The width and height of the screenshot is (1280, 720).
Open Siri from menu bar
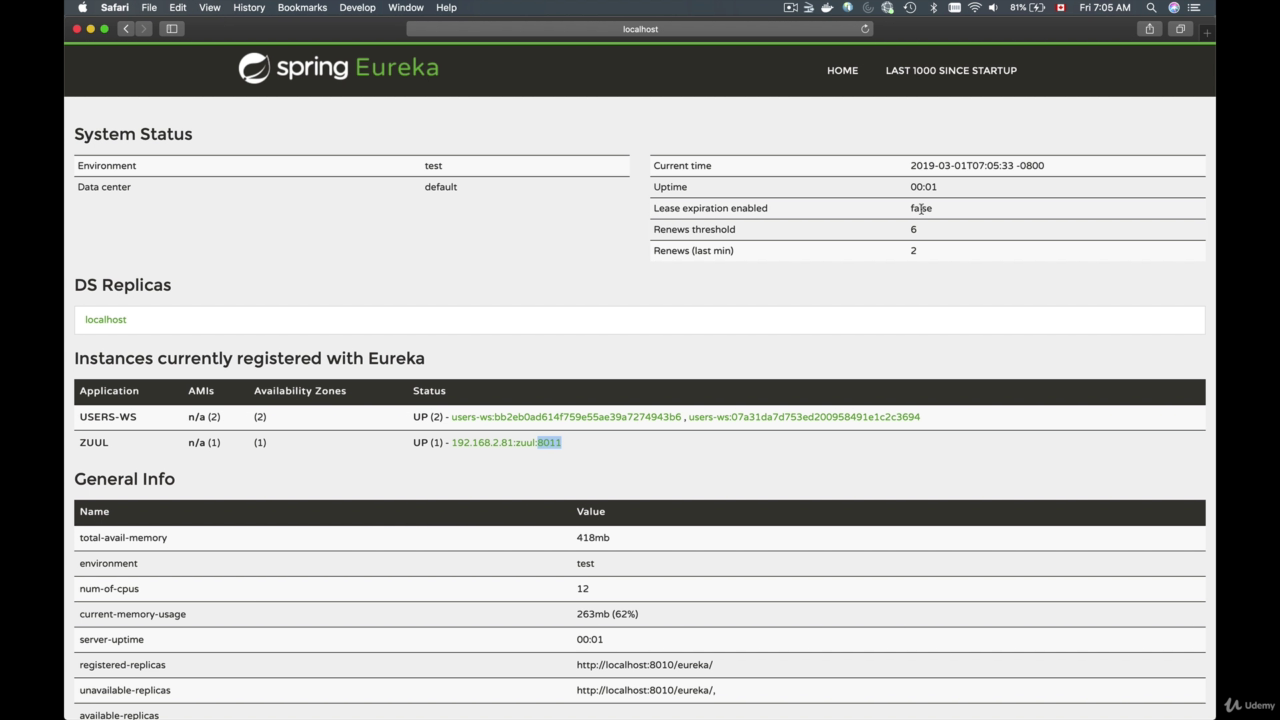[x=1174, y=7]
